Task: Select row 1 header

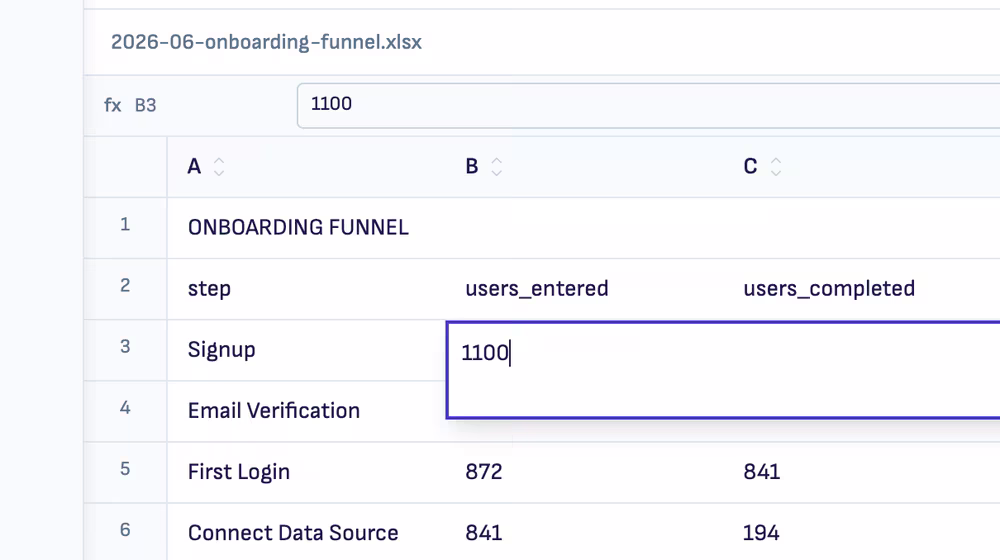Action: tap(125, 228)
